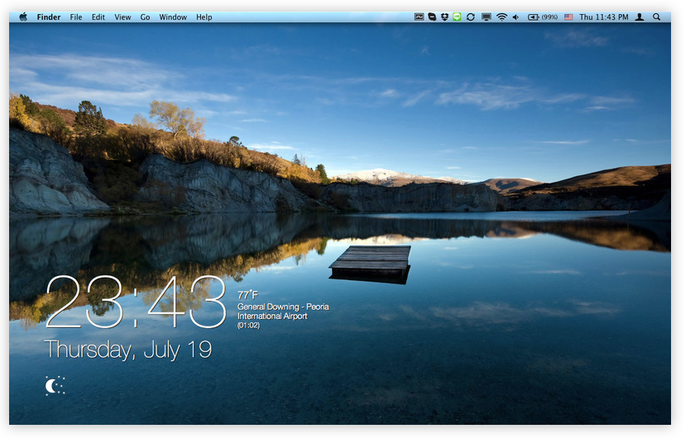Click the chat bubbles menu bar icon
The height and width of the screenshot is (443, 700).
coord(432,17)
